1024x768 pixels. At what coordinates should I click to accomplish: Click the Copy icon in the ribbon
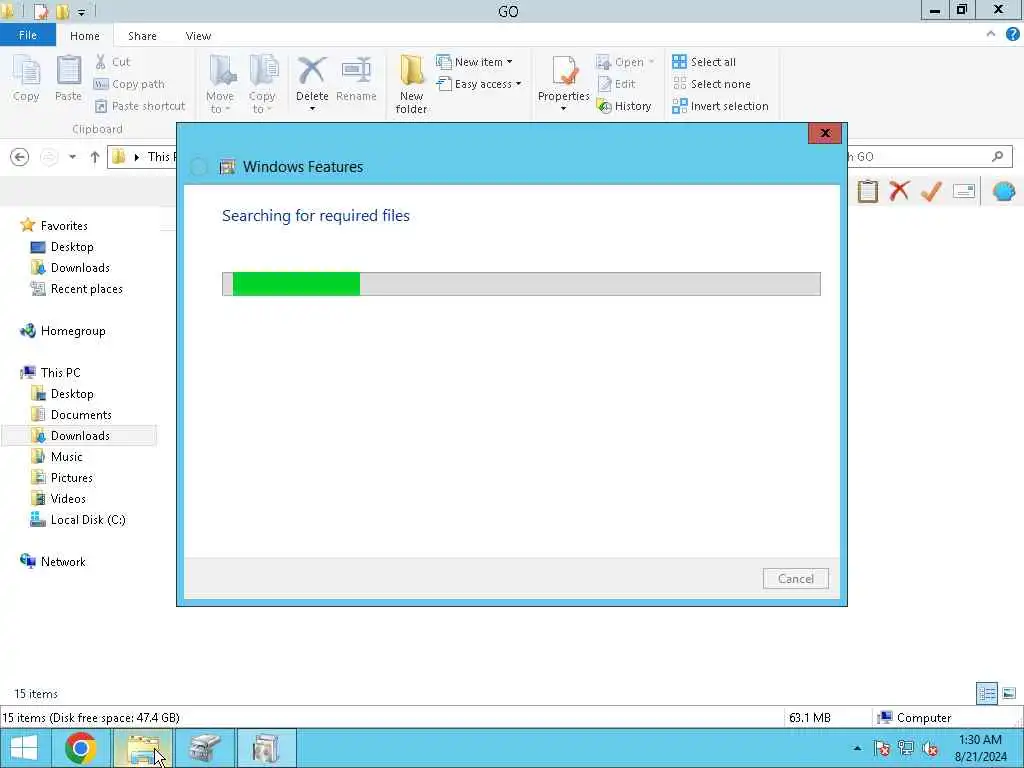tap(26, 78)
